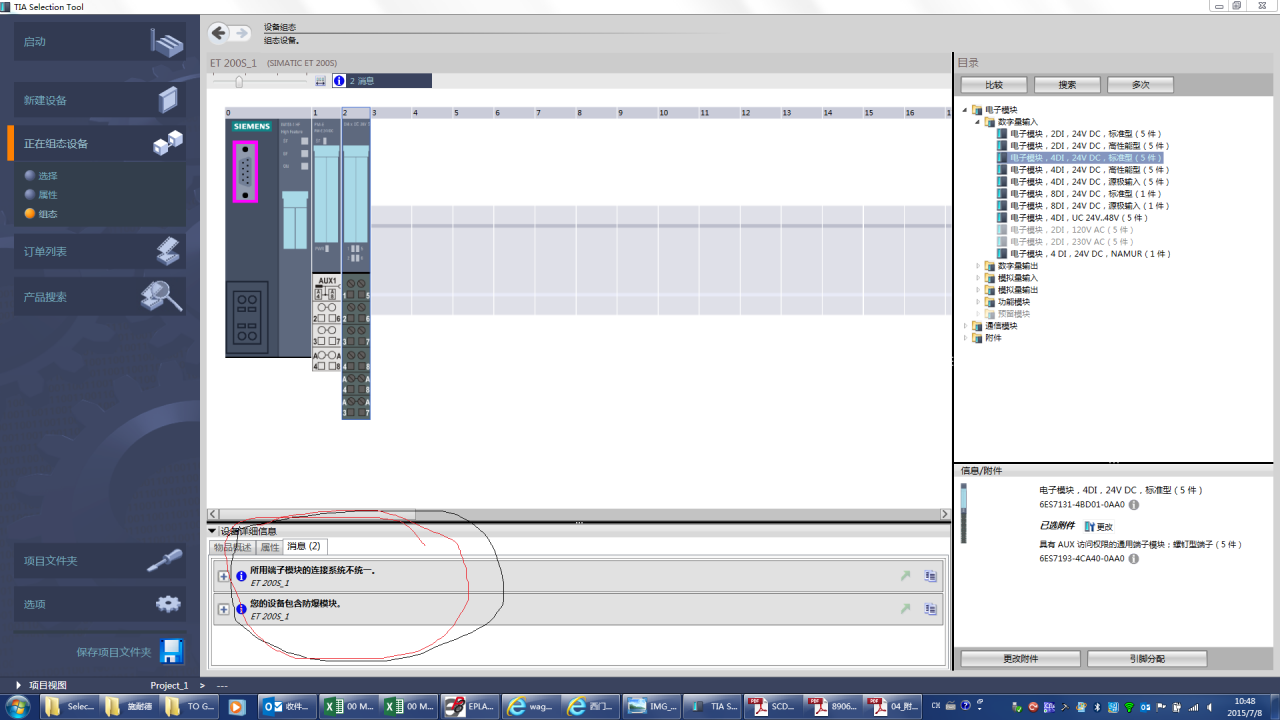Collapse the 设备详细信息 panel
The height and width of the screenshot is (720, 1280).
(x=212, y=531)
